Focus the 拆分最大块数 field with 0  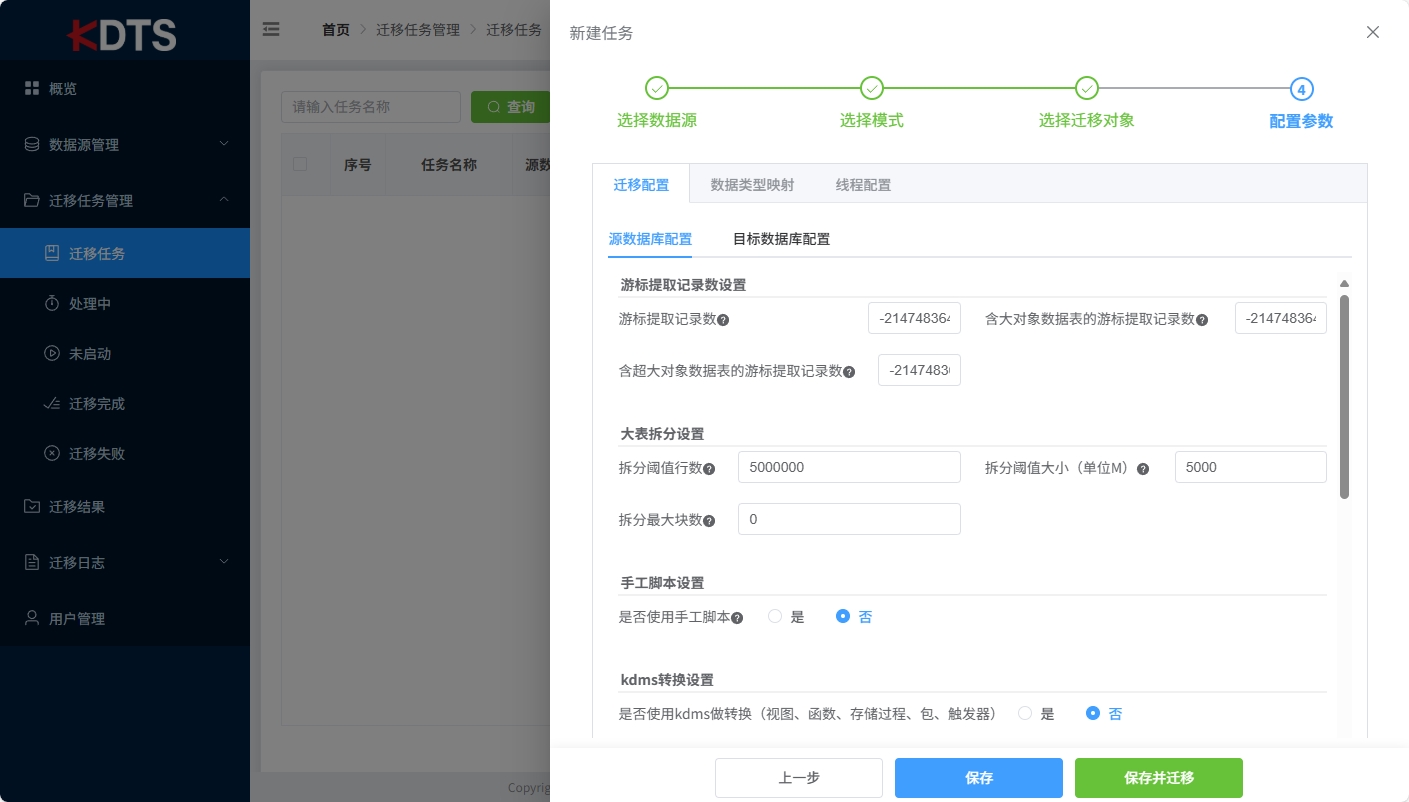click(x=849, y=519)
